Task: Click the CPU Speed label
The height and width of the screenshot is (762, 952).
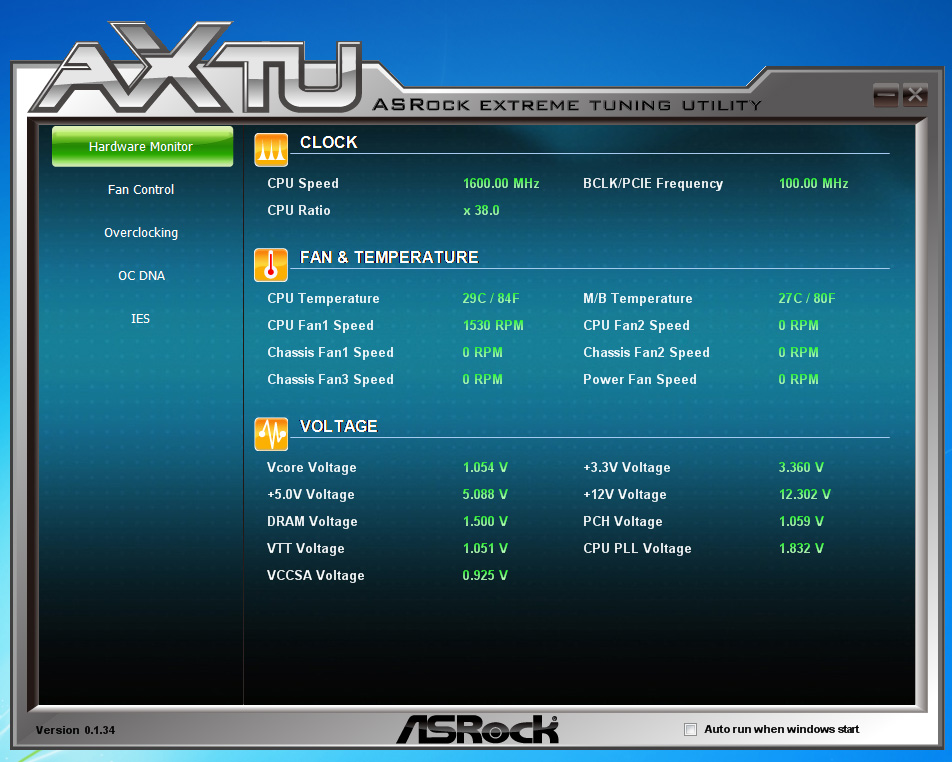Action: [303, 183]
